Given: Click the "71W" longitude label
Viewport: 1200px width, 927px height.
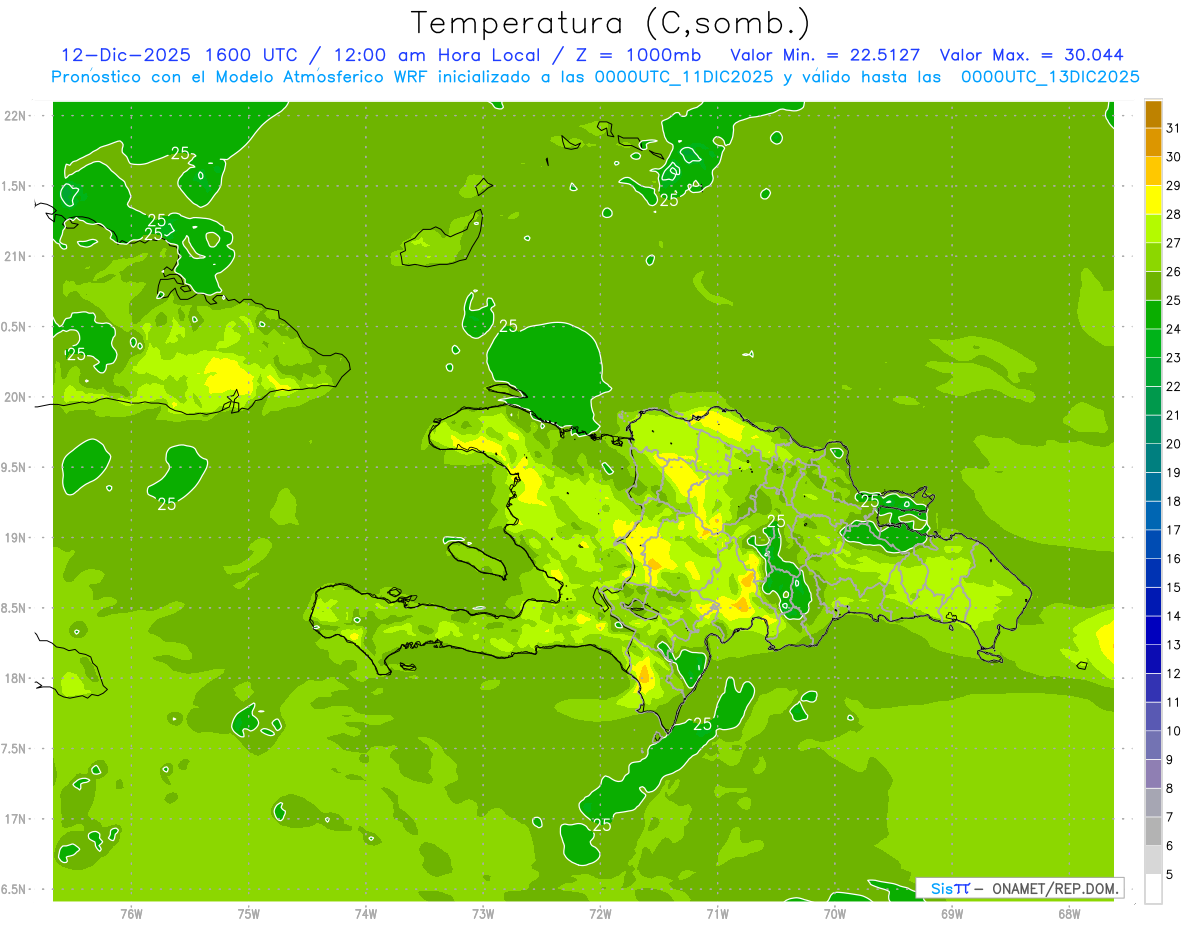Looking at the screenshot, I should pos(717,913).
